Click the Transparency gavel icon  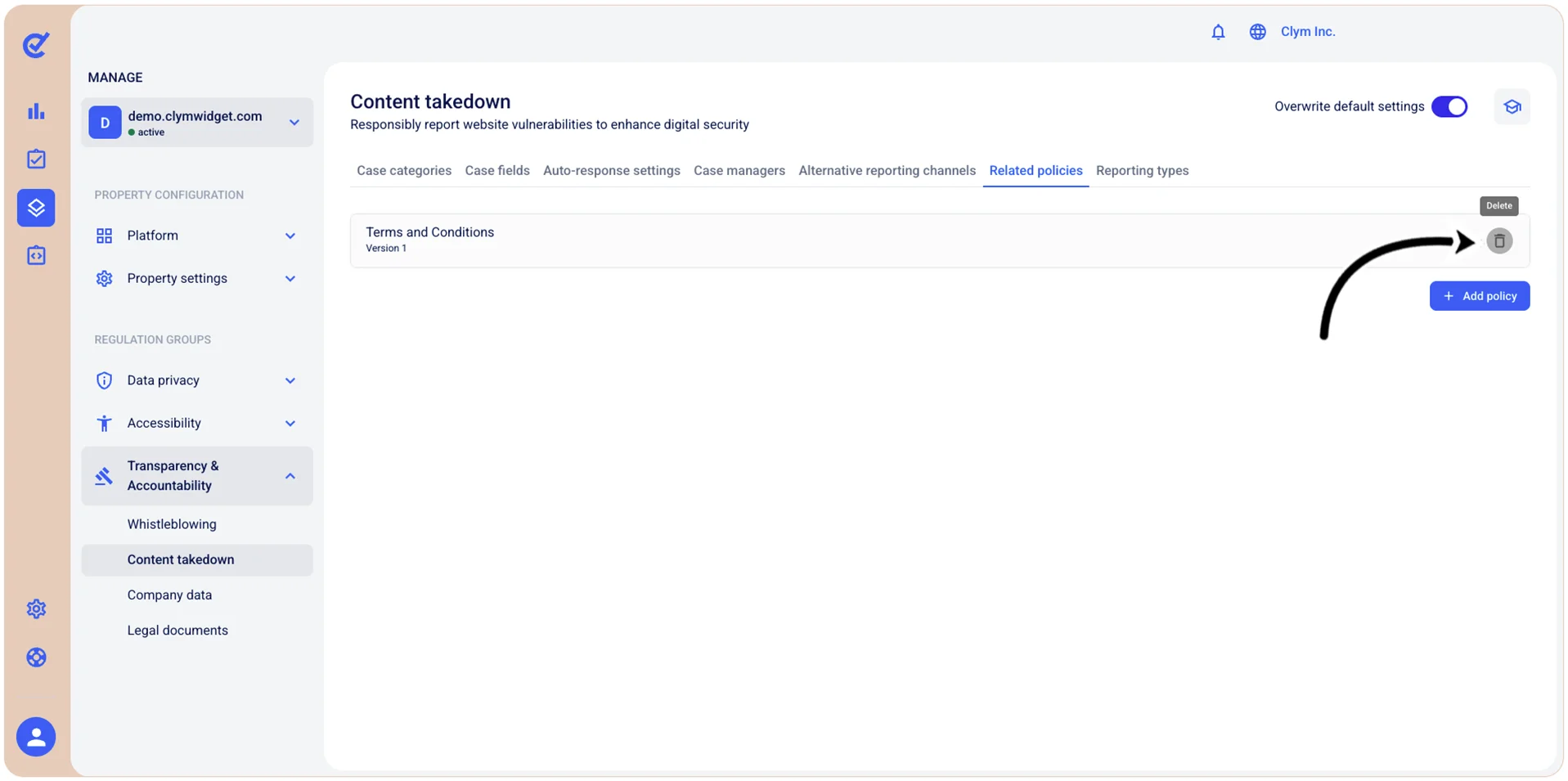point(104,476)
